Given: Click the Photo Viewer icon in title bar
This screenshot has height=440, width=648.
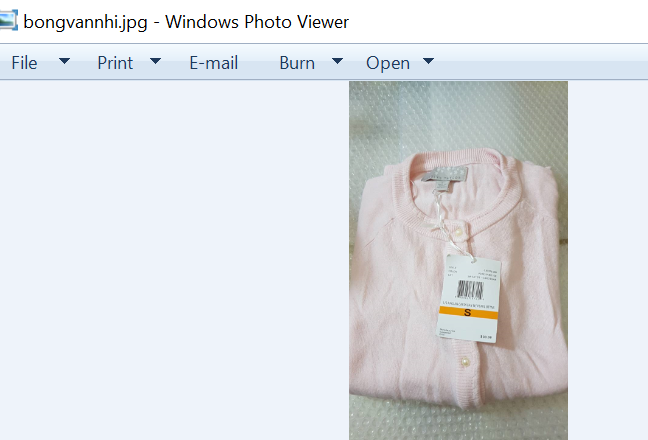Looking at the screenshot, I should [8, 20].
